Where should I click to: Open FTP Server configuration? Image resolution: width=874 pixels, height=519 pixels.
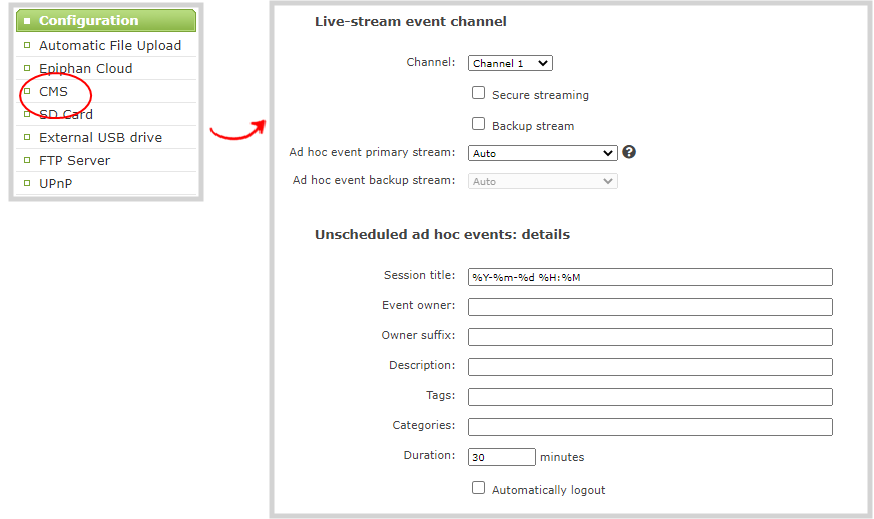tap(75, 161)
